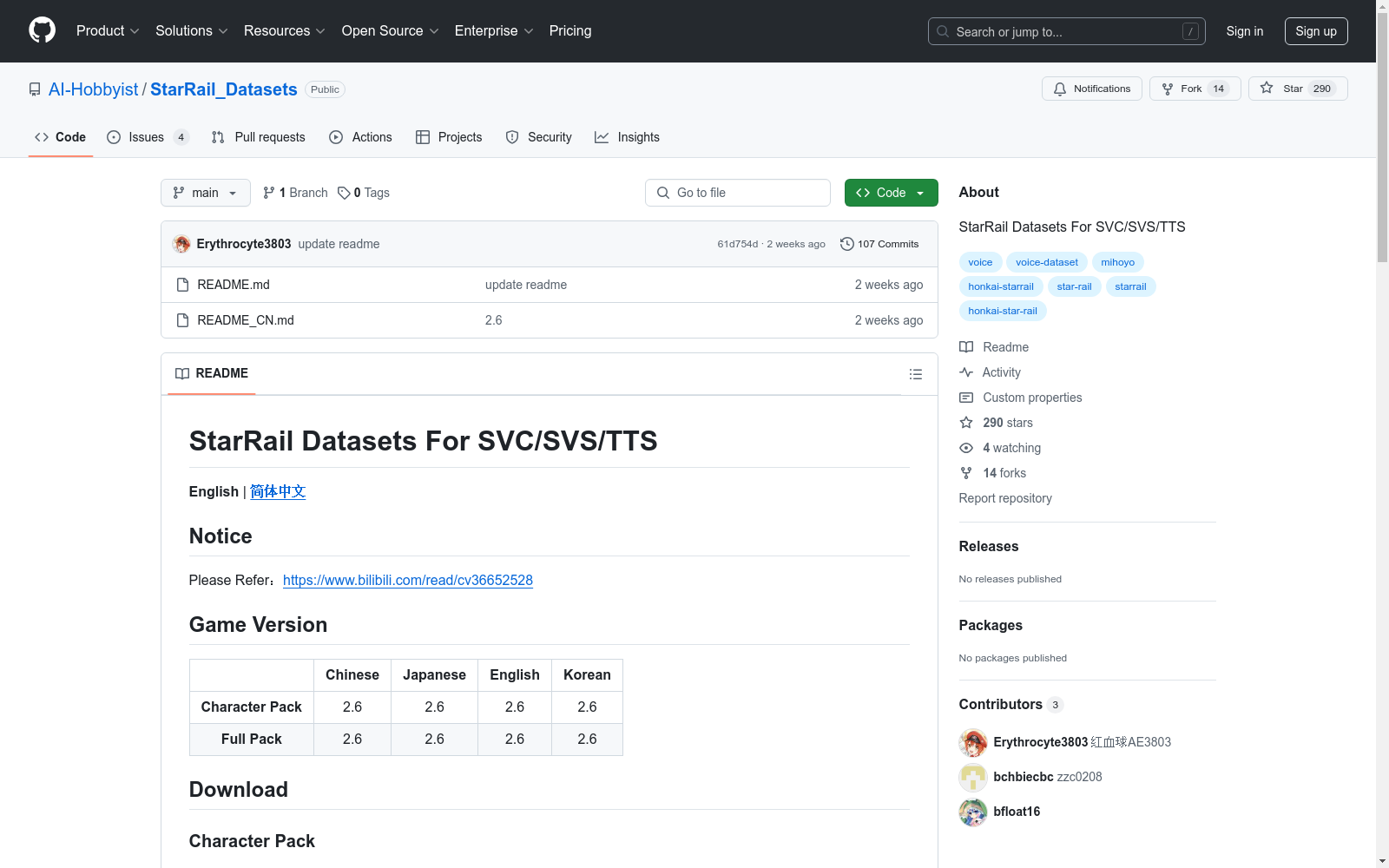Open the bilibili.com cv36652528 link
Viewport: 1389px width, 868px height.
click(408, 580)
